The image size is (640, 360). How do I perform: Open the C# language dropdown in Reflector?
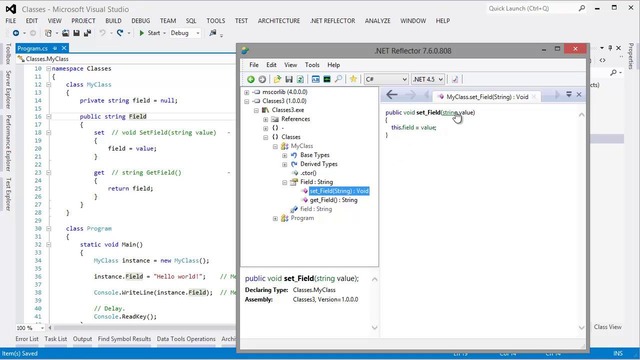coord(386,79)
